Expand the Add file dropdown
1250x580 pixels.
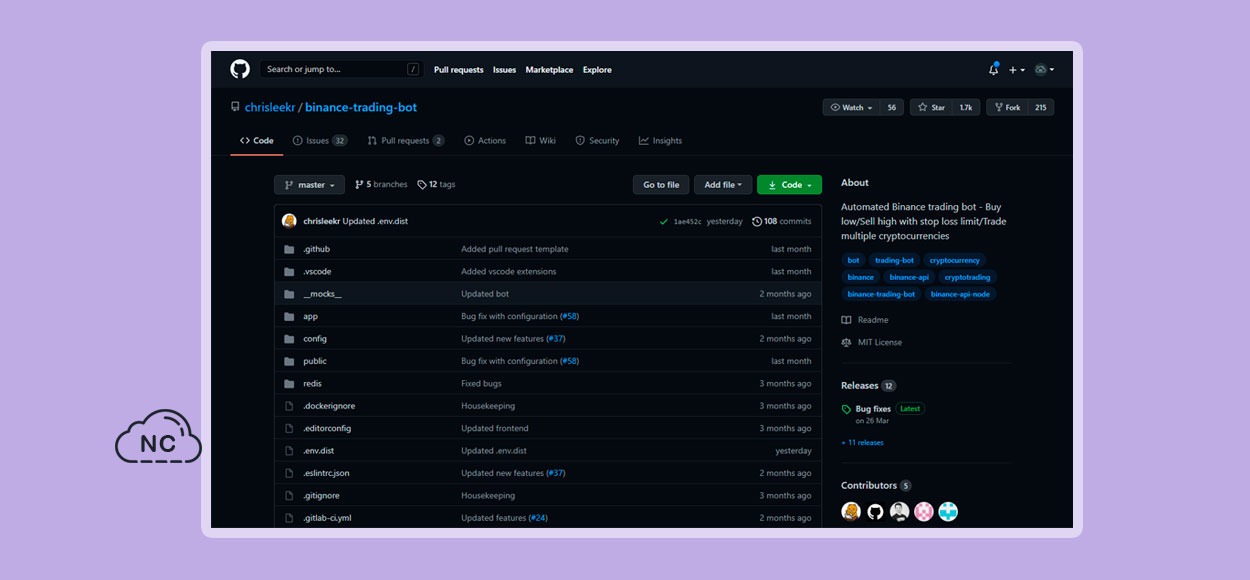click(x=723, y=185)
